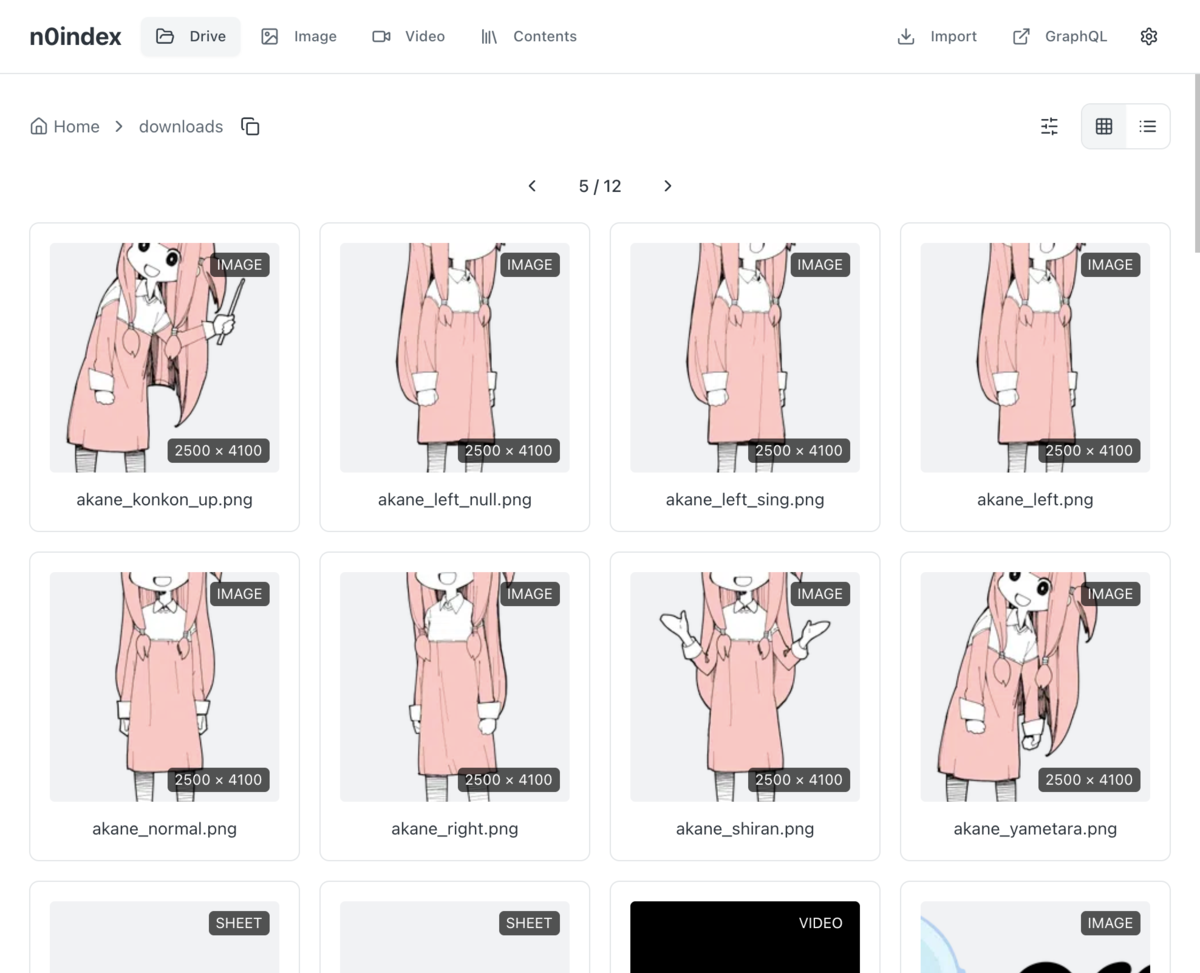The width and height of the screenshot is (1200, 973).
Task: Go to next page arrow
Action: (668, 186)
